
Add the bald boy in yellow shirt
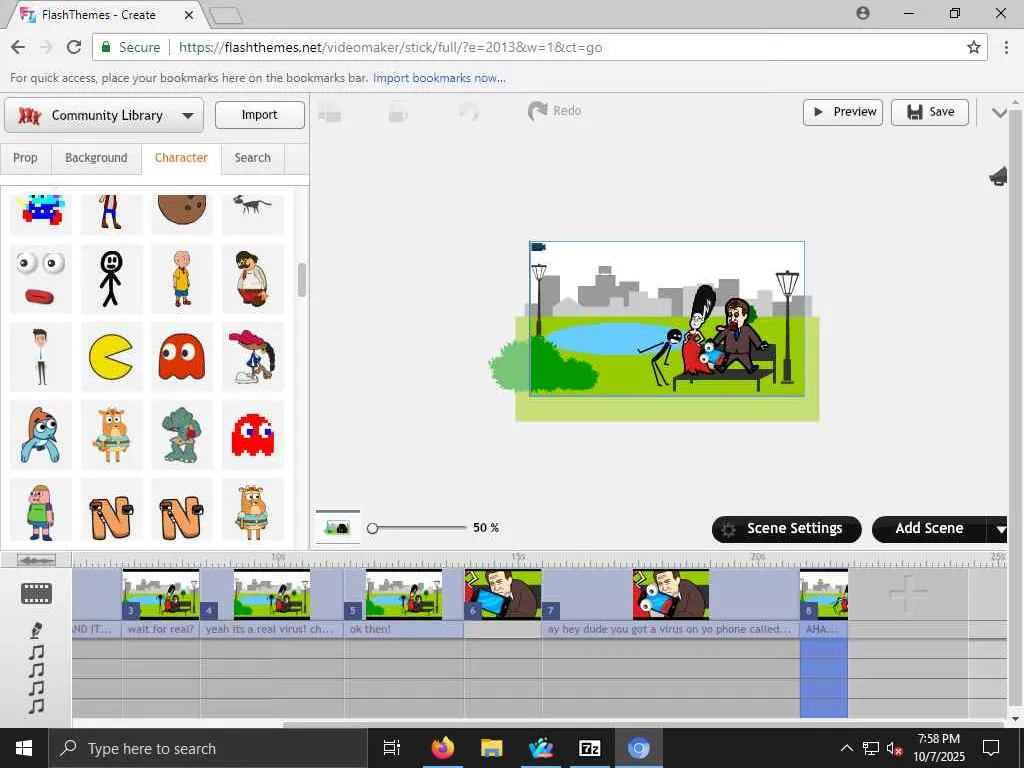tap(182, 279)
